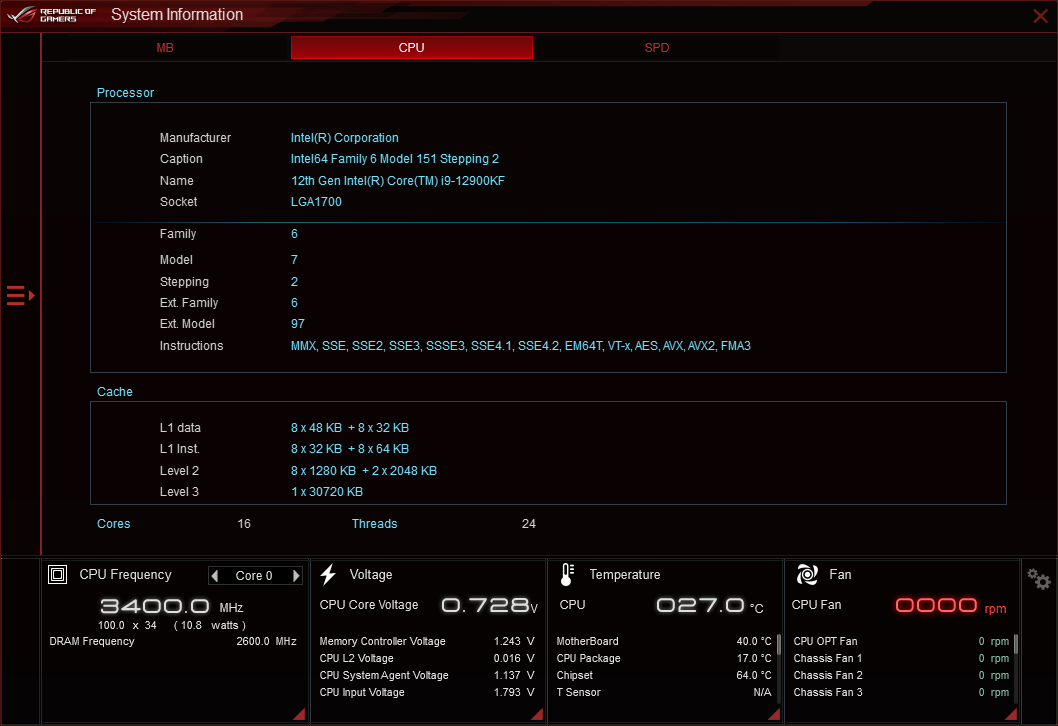Click the Intel64 Family 6 caption value
The height and width of the screenshot is (726, 1058).
coord(395,159)
